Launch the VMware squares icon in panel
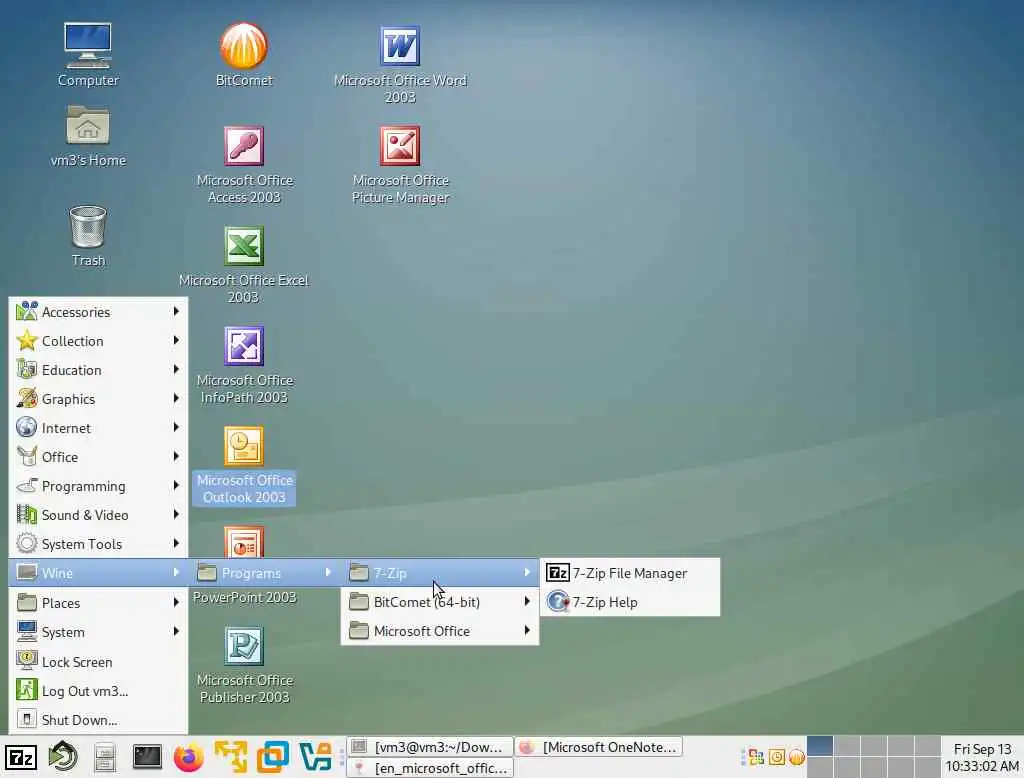Screen dimensions: 1024x778 pos(272,757)
